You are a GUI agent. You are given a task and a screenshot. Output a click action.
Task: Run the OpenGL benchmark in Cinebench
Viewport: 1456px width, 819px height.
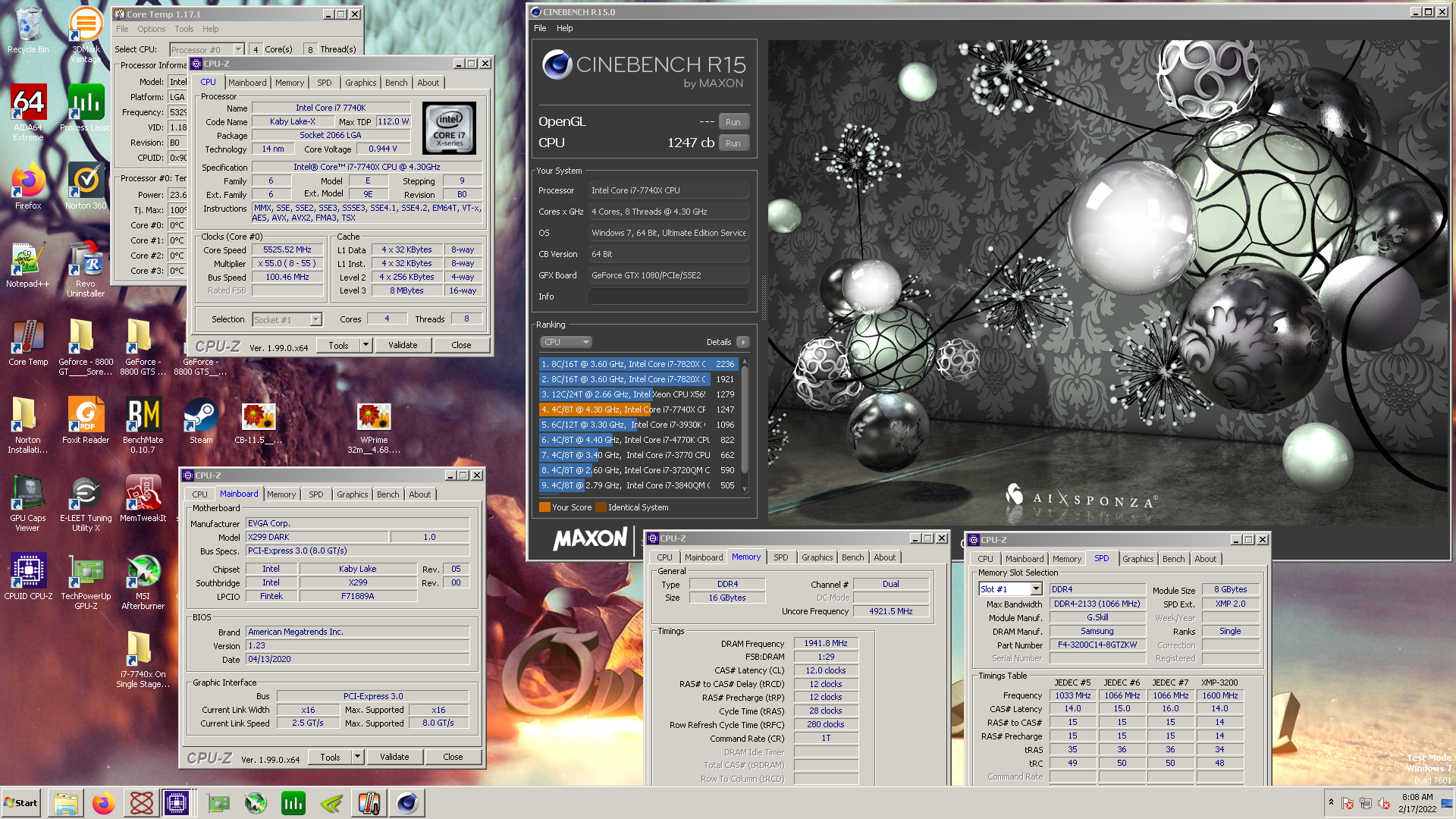733,122
